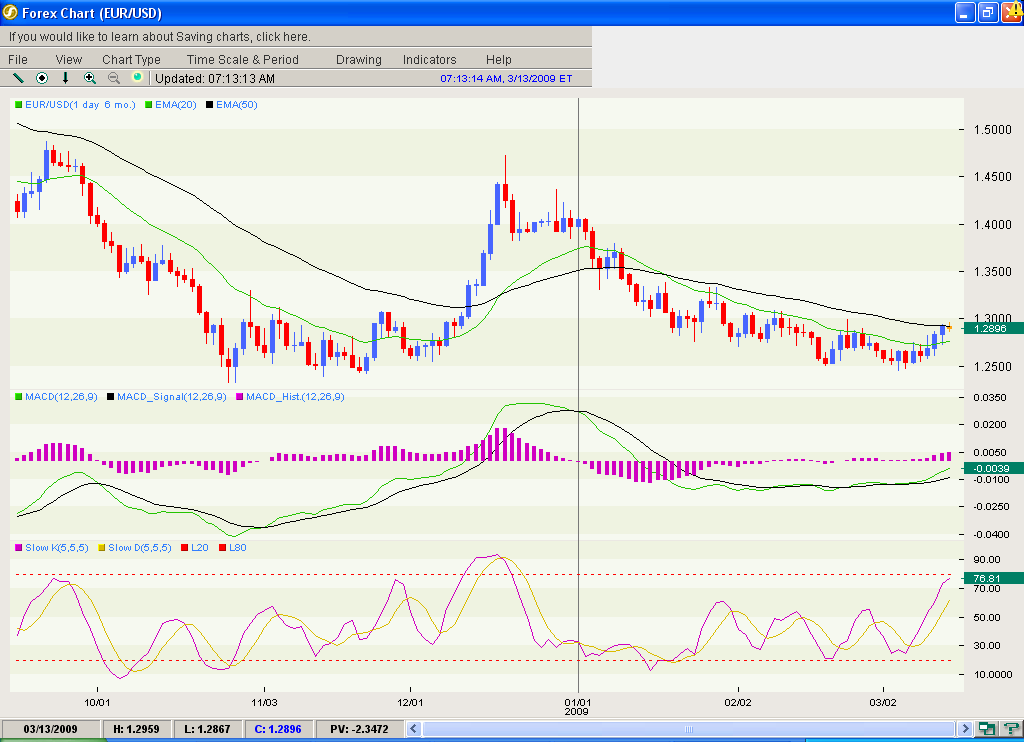The image size is (1024, 742).
Task: Click the crosshair target tool icon
Action: (42, 78)
